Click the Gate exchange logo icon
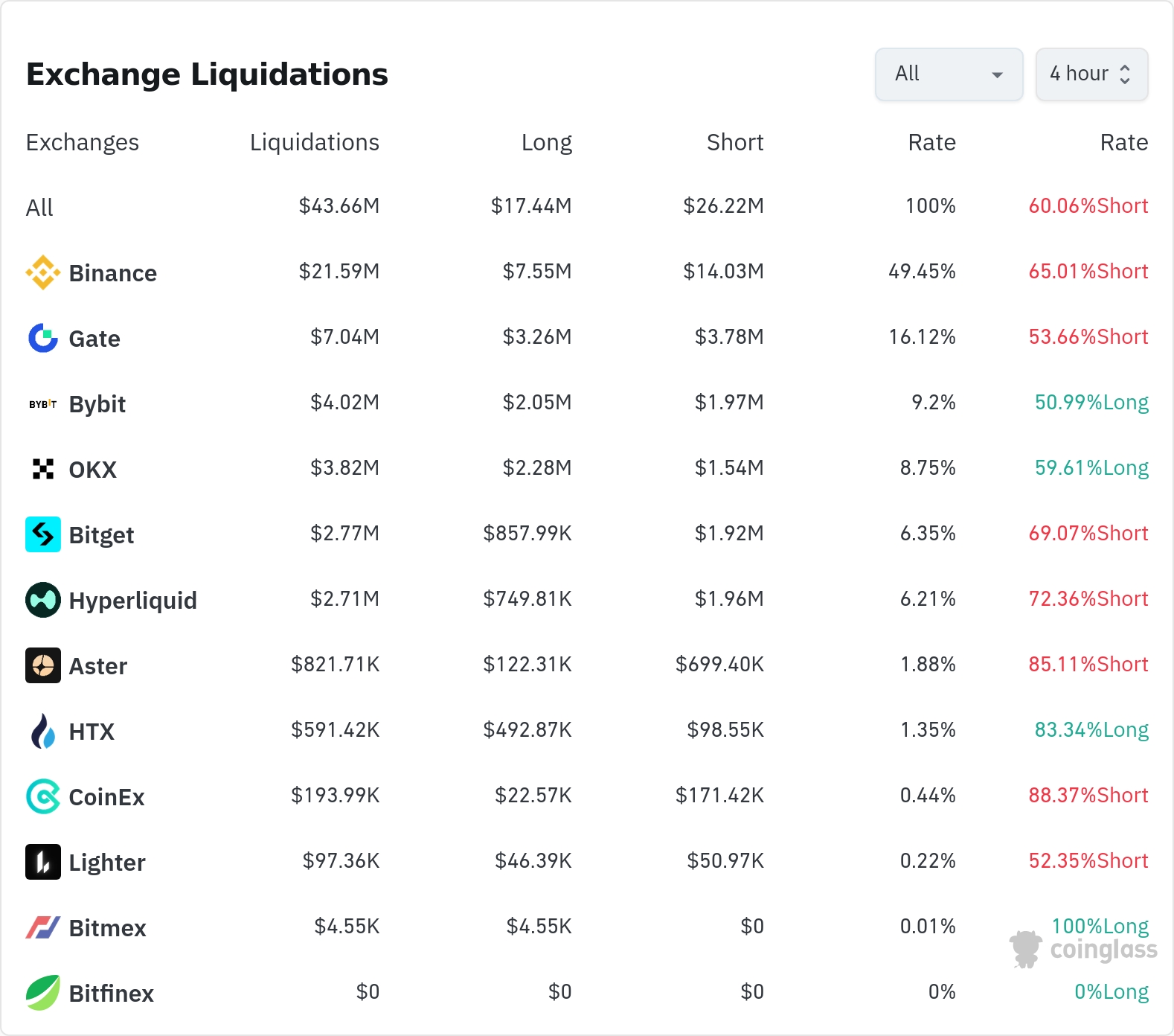This screenshot has width=1174, height=1036. pos(43,338)
